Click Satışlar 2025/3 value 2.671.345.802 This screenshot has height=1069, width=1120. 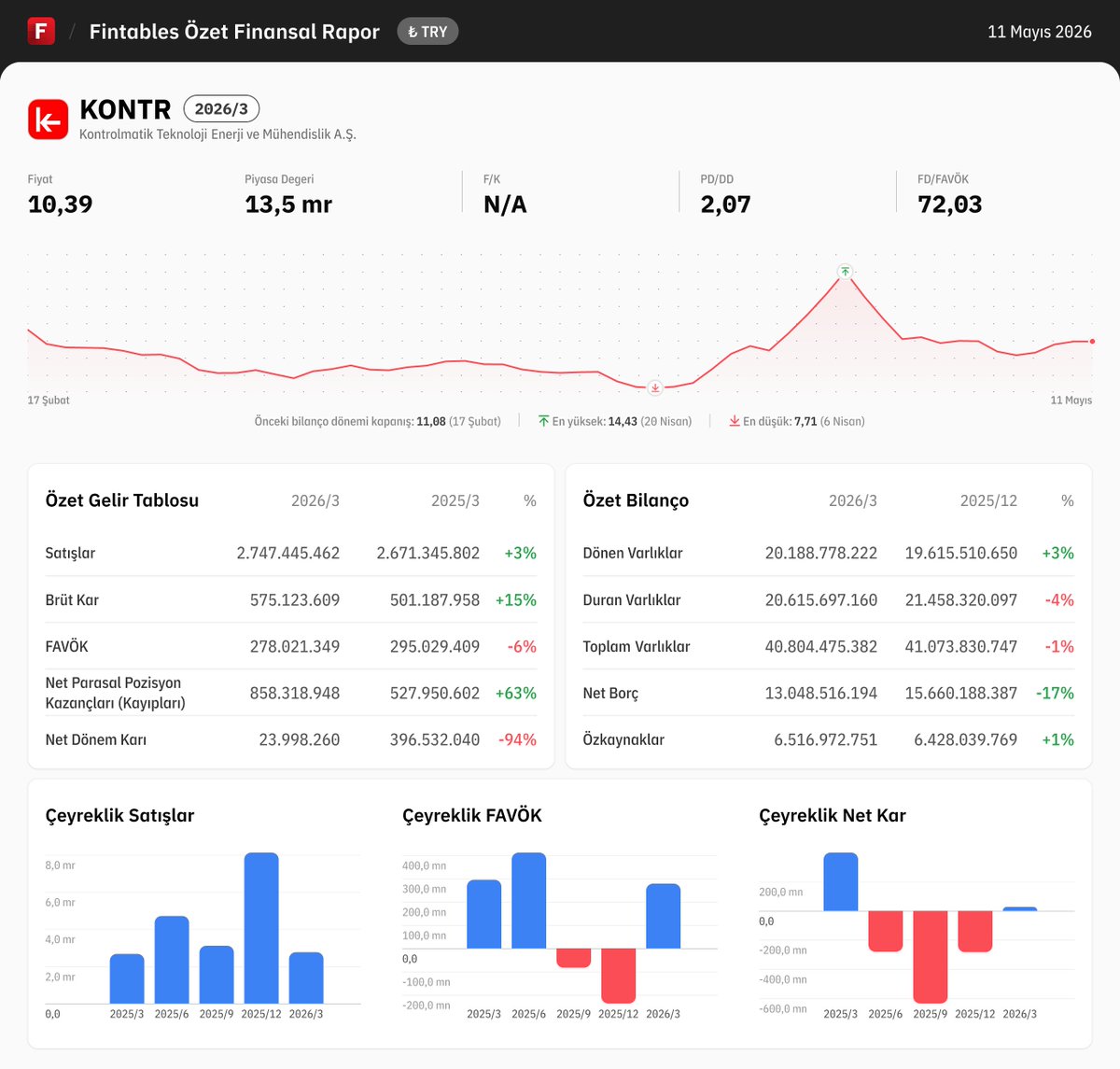click(428, 553)
